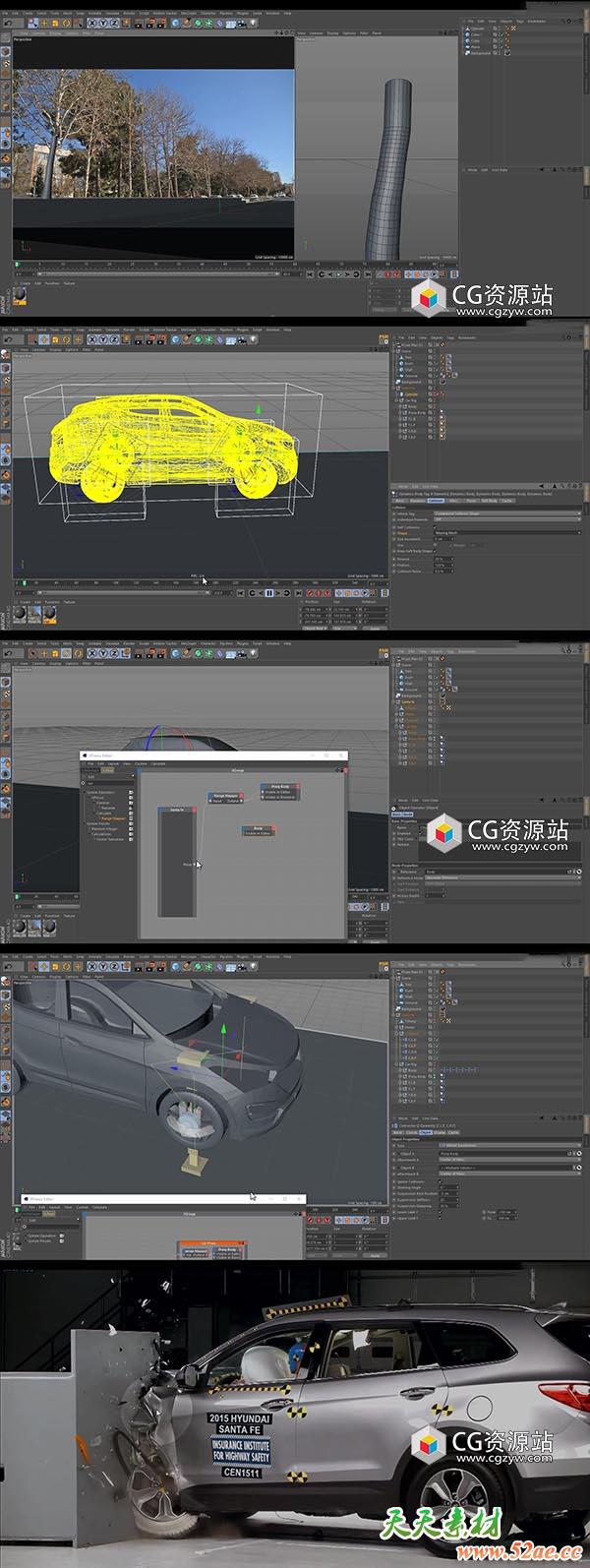Click highlighted pause button in yellow wireframe car timeline

pyautogui.click(x=269, y=593)
